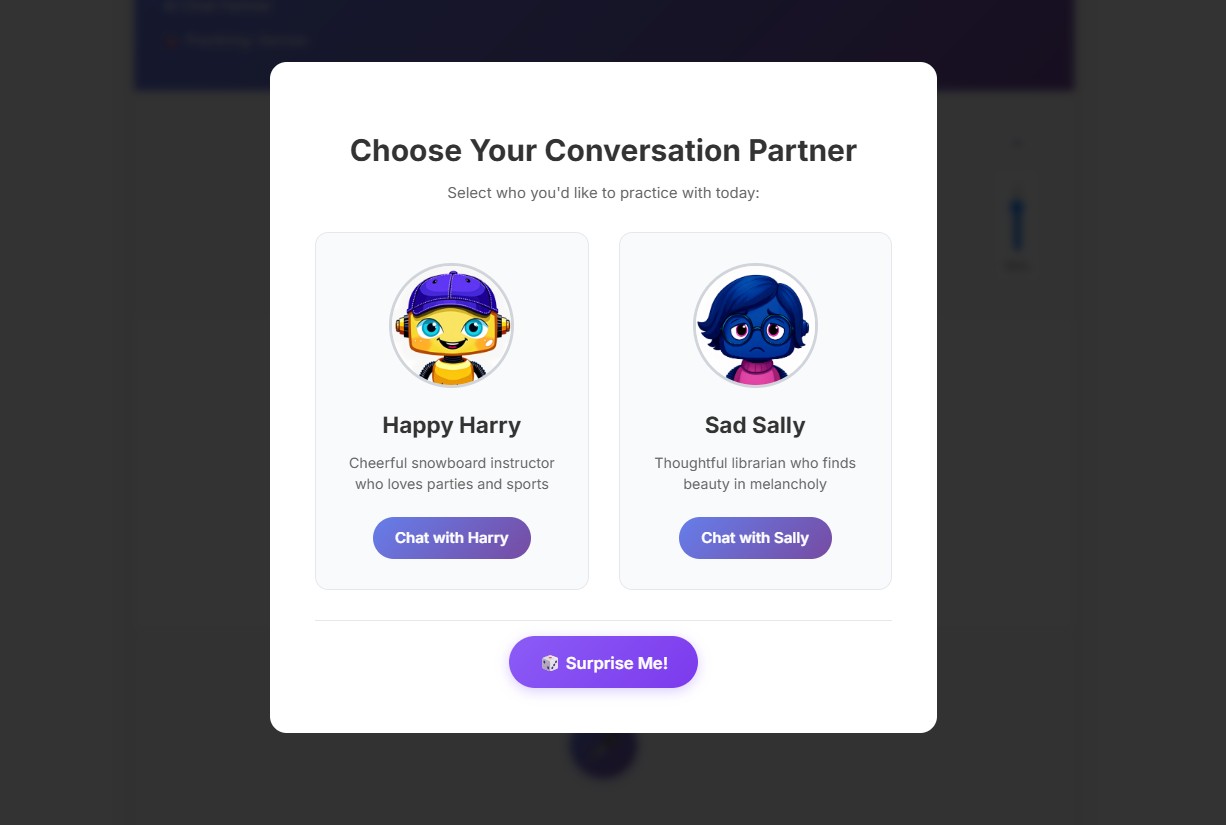Tap Harry's purple baseball cap
The width and height of the screenshot is (1226, 825).
click(x=453, y=294)
